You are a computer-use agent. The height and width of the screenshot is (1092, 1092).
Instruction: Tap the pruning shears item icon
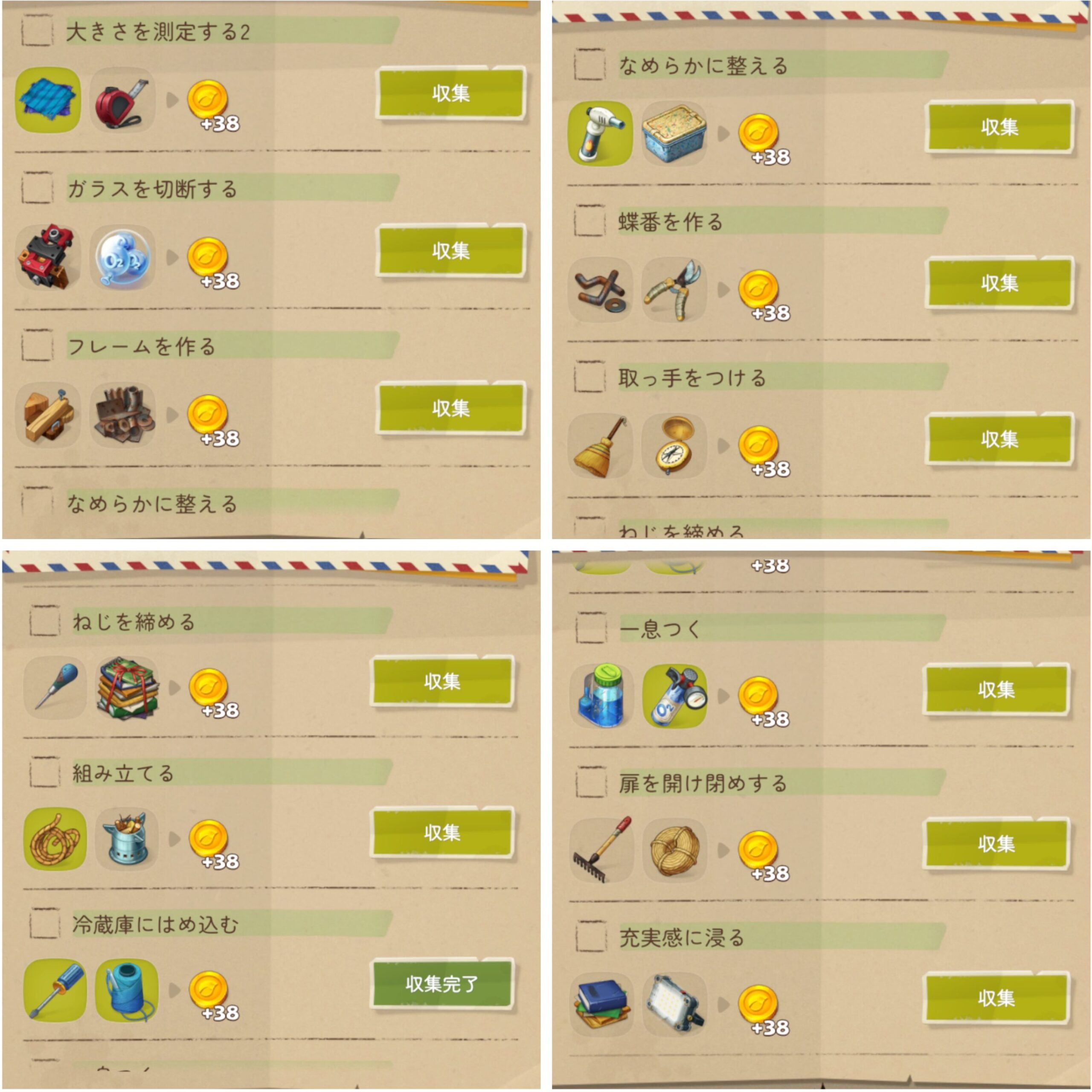tap(674, 289)
